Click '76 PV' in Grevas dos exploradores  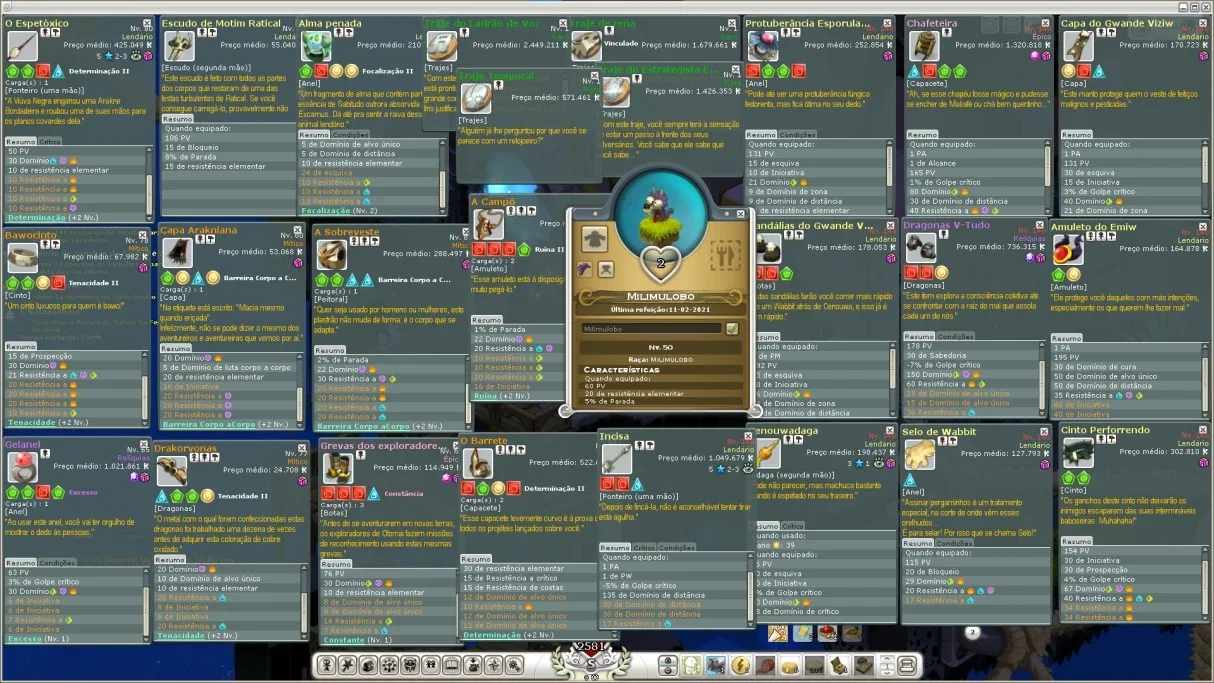pyautogui.click(x=334, y=574)
